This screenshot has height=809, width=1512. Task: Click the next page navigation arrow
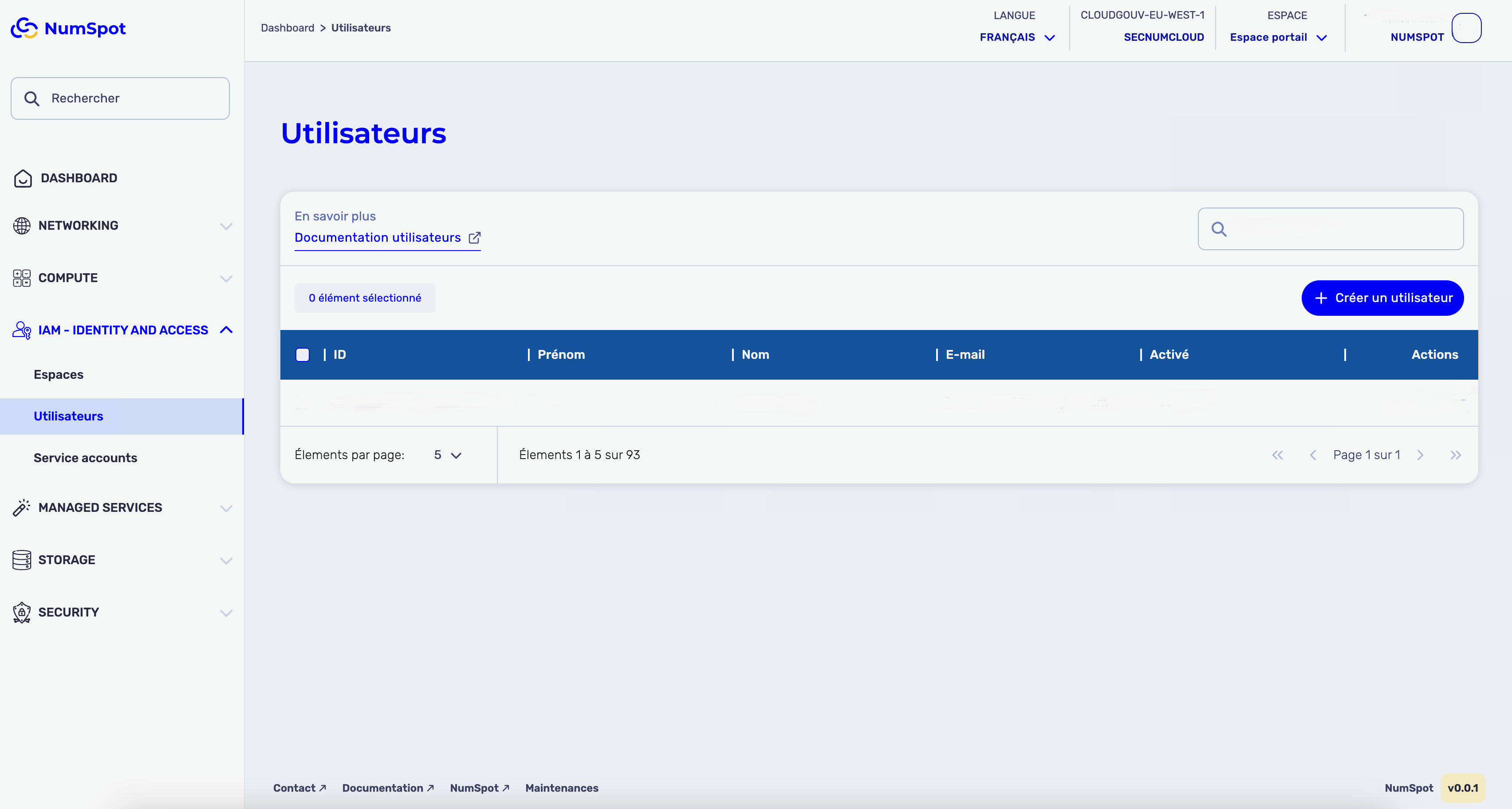click(1421, 455)
